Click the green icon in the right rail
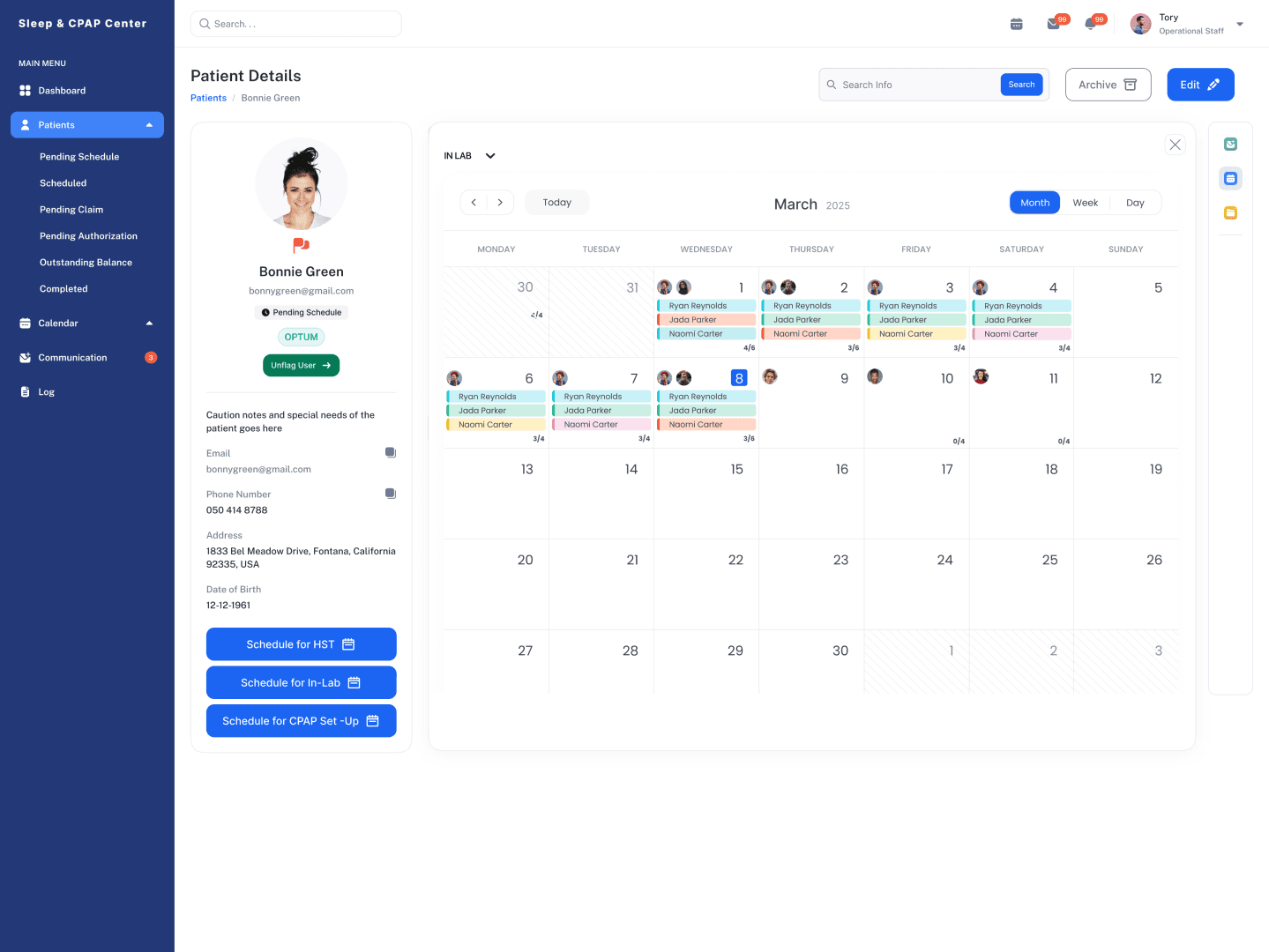 (x=1230, y=145)
